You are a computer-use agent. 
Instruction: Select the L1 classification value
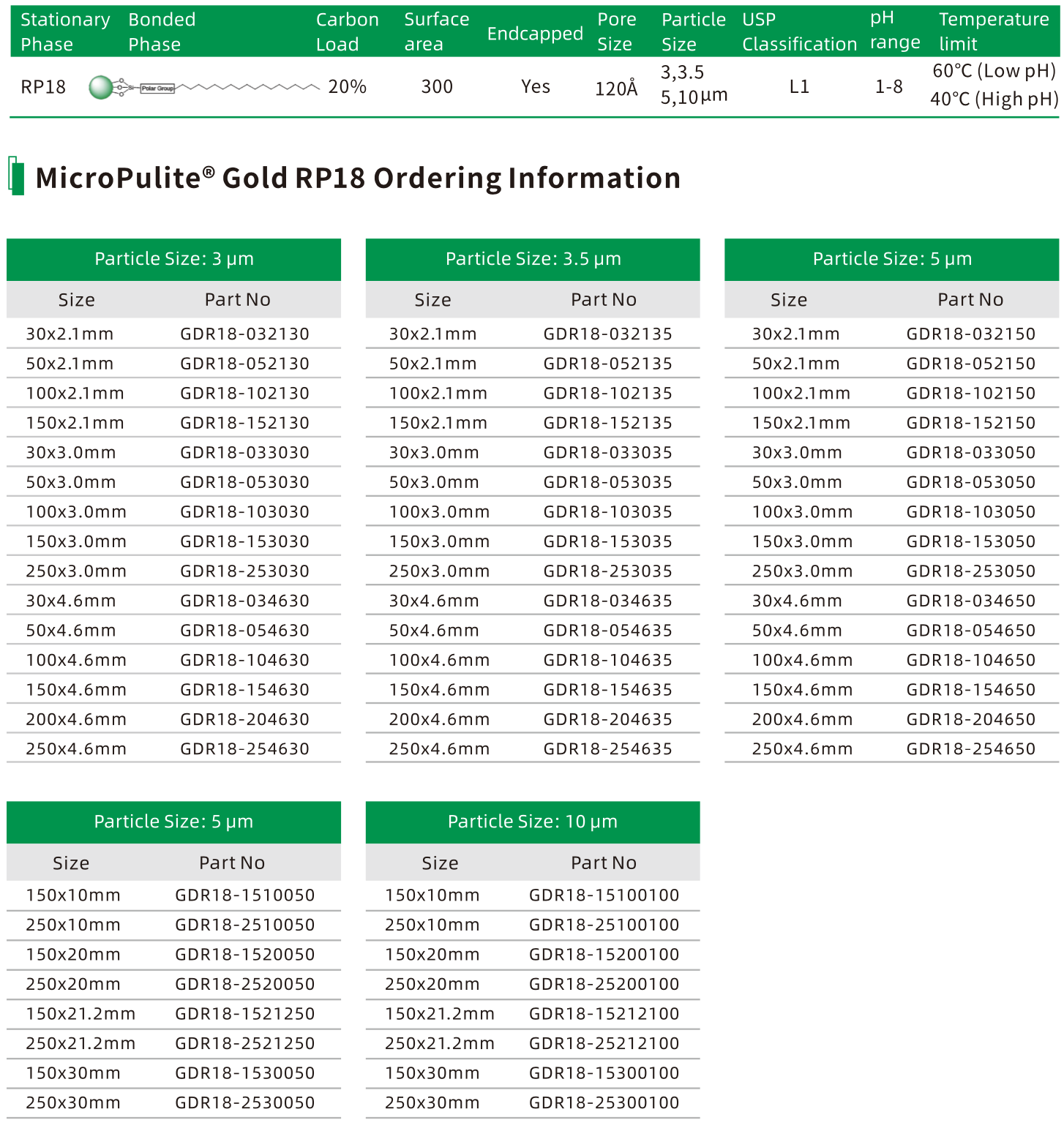click(799, 86)
